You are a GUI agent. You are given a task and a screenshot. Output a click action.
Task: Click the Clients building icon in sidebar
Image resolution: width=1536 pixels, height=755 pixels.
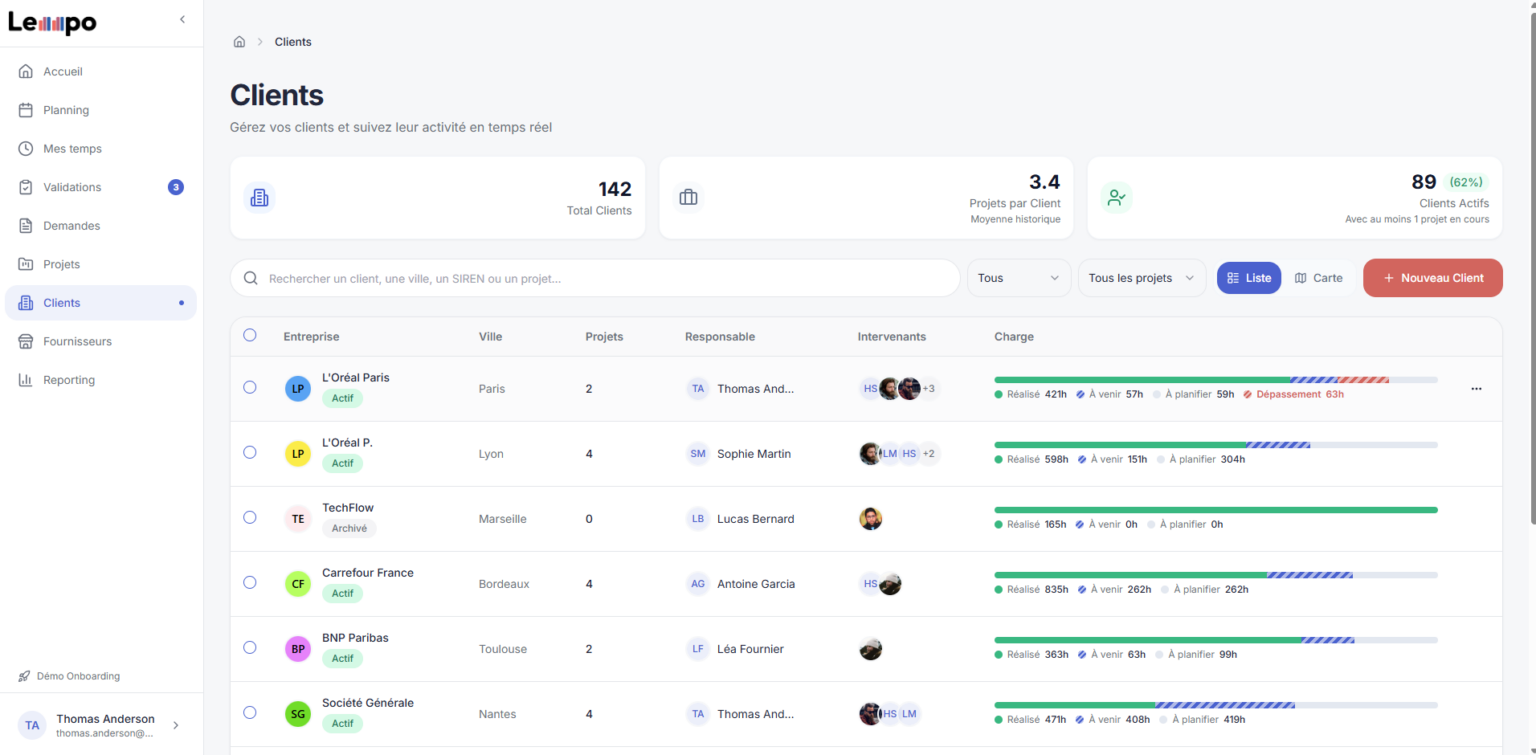tap(26, 303)
